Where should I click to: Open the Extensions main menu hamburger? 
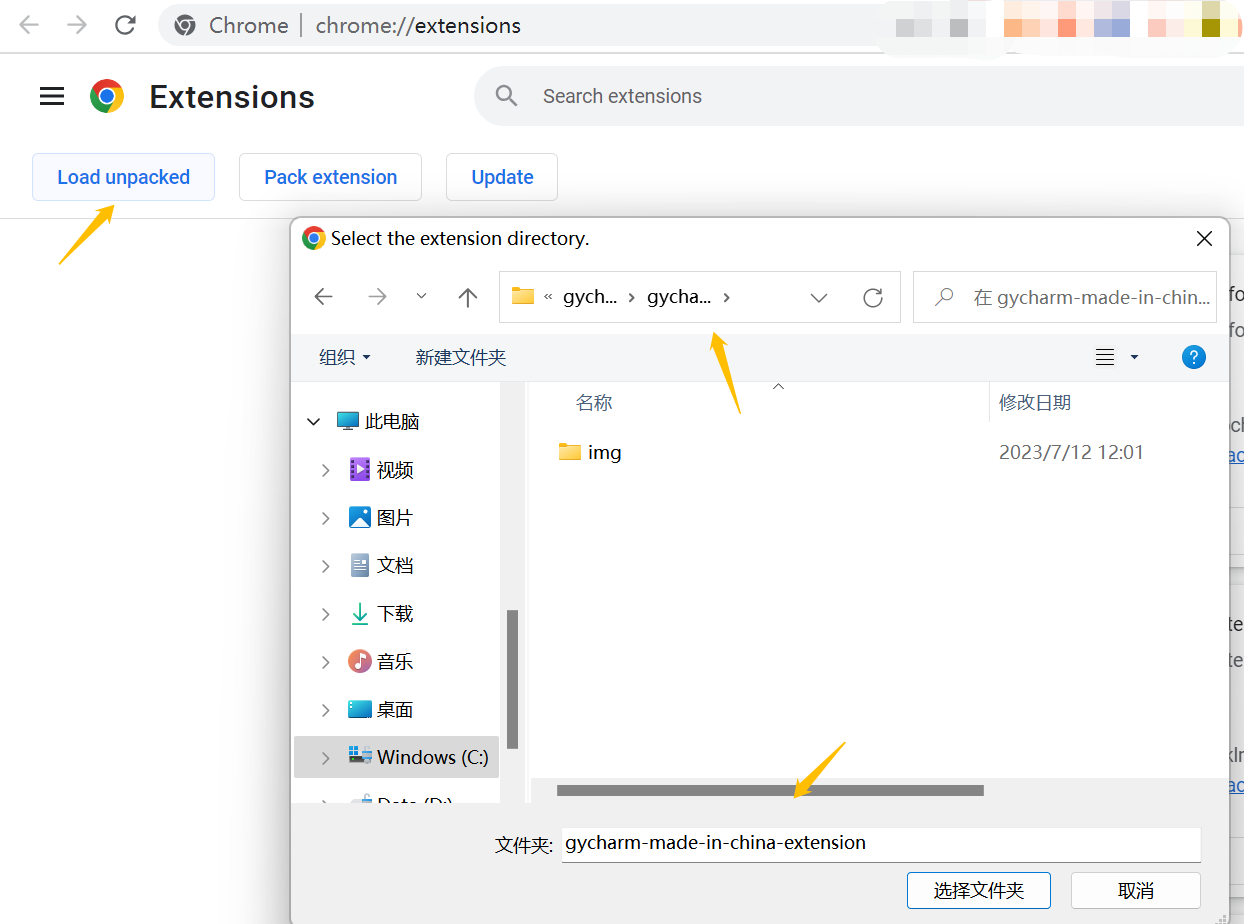pyautogui.click(x=52, y=96)
